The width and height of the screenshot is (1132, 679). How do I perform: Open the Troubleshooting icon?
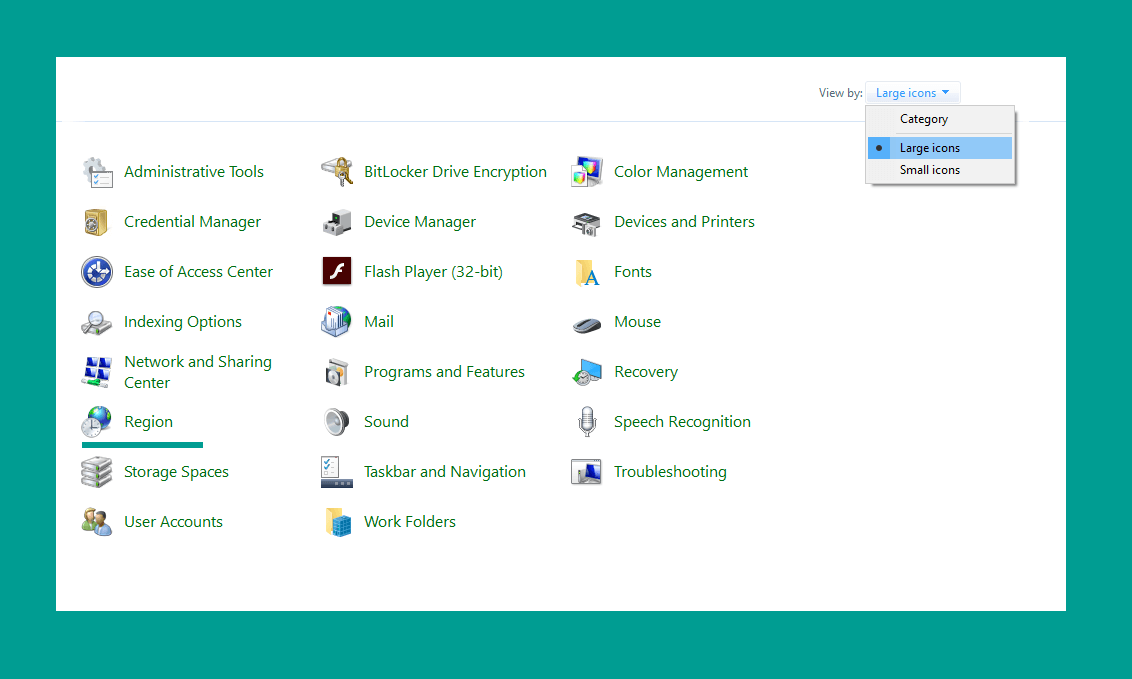pos(586,472)
